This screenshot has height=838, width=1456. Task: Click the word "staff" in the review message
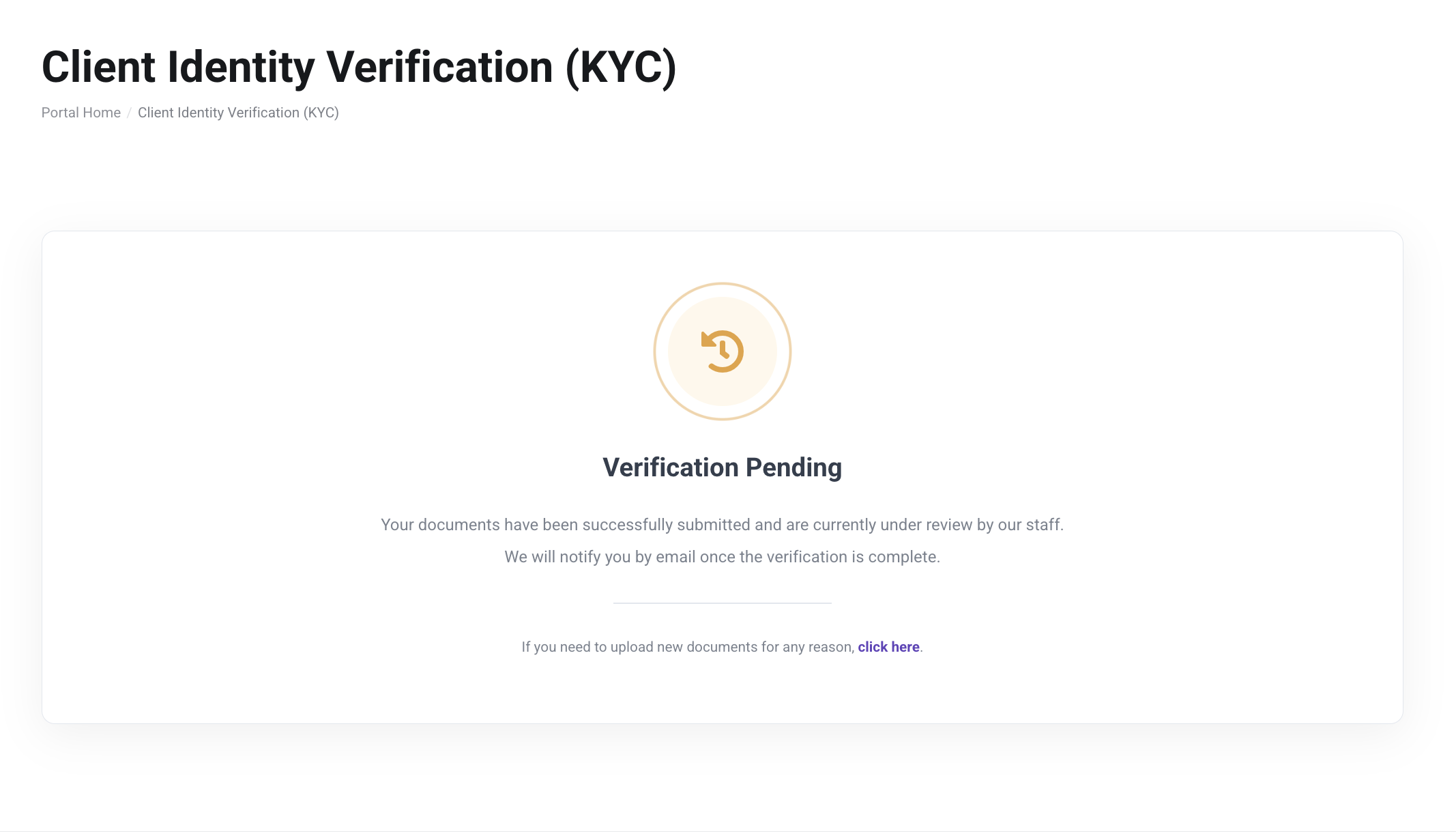(x=1043, y=525)
